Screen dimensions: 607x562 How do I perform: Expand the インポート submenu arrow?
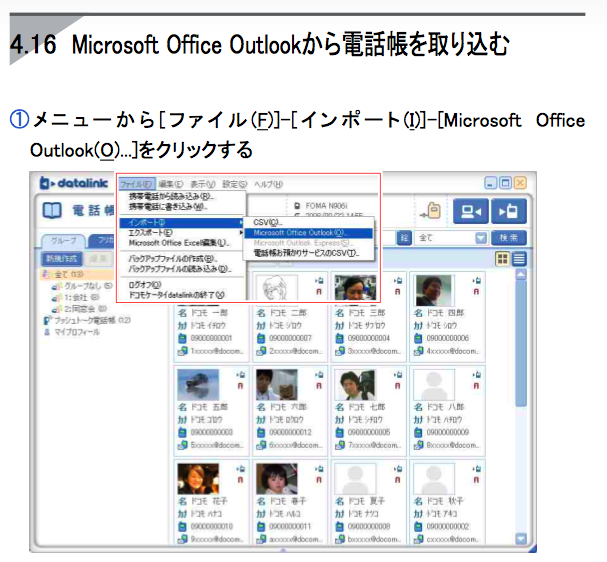(x=242, y=223)
